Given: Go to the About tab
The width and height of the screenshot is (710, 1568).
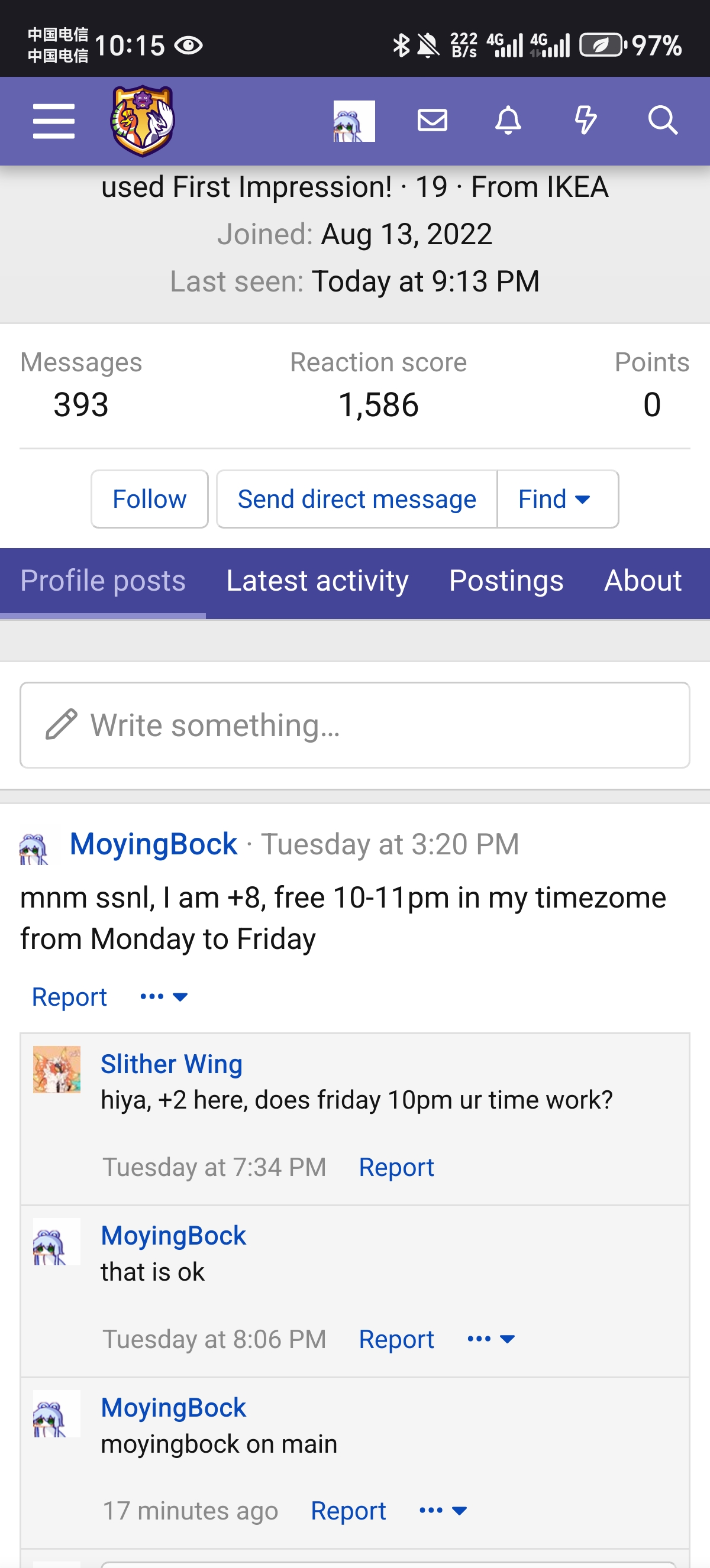Looking at the screenshot, I should 643,581.
